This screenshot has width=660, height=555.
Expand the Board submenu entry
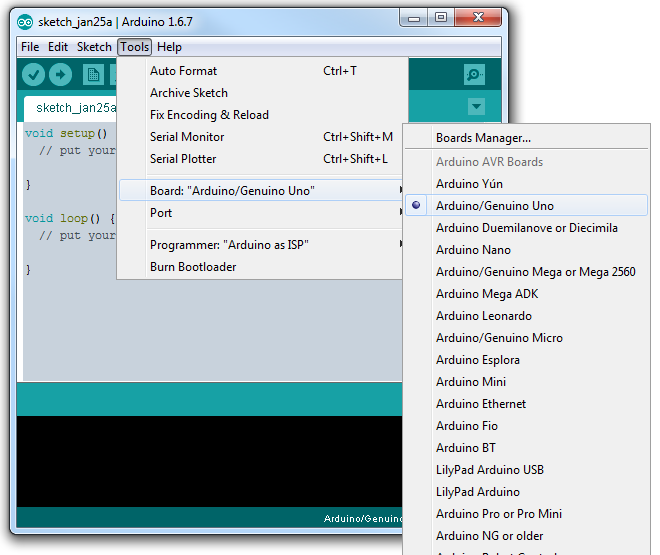pyautogui.click(x=261, y=191)
